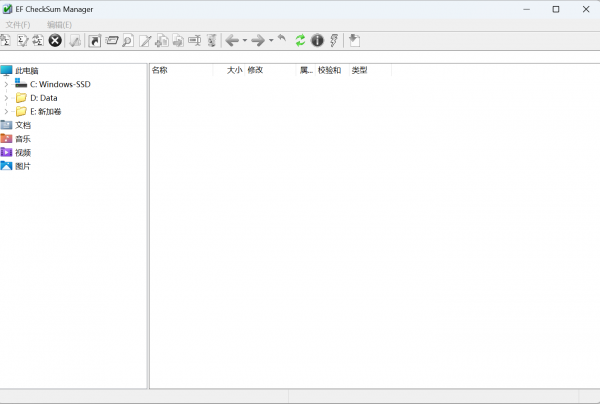The image size is (600, 404).
Task: Go forward with the right arrow
Action: [x=258, y=40]
